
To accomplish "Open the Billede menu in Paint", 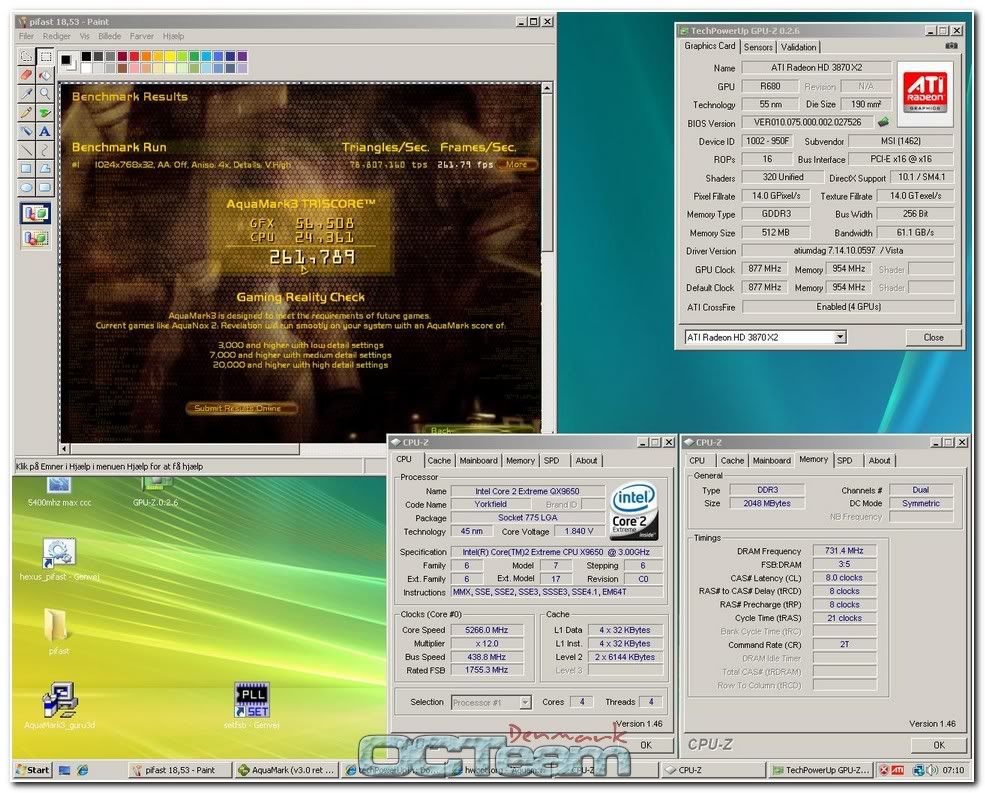I will pos(110,36).
